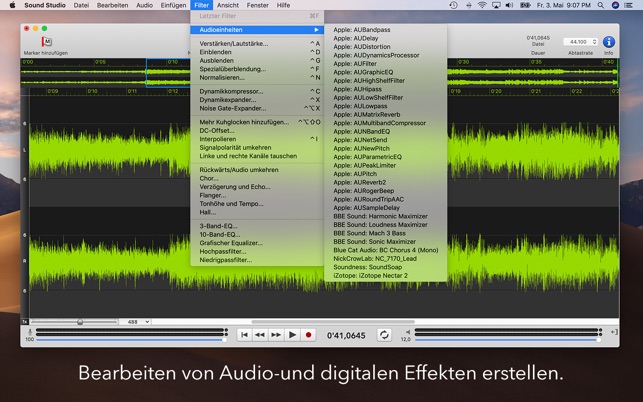Screen dimensions: 643x402
Task: Open Notification Center icon
Action: tap(628, 5)
